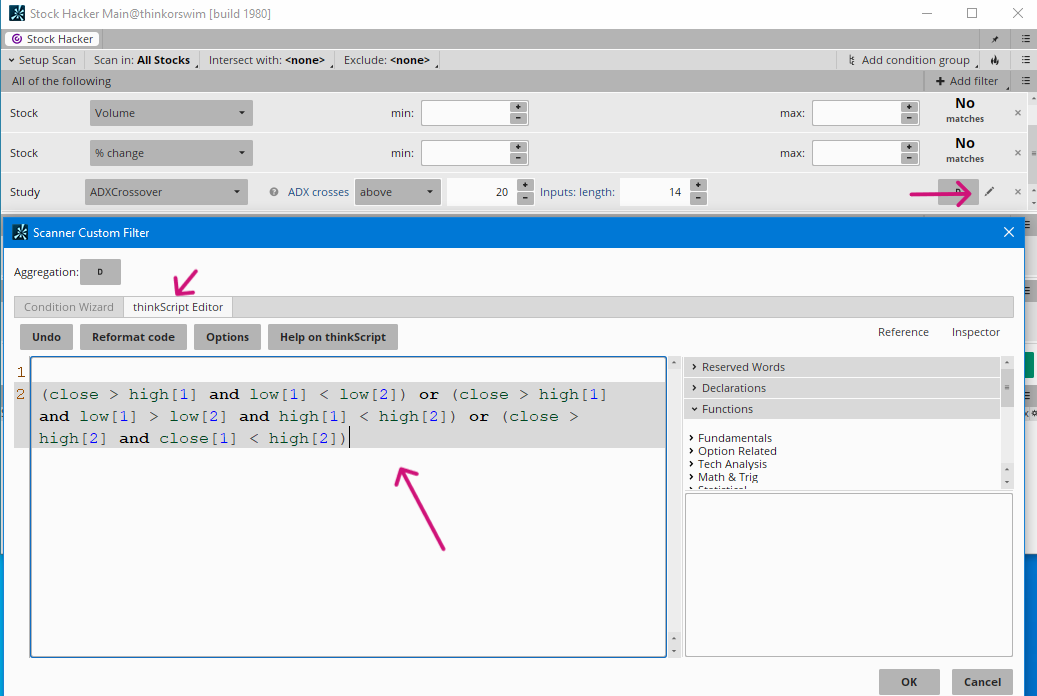Image resolution: width=1037 pixels, height=696 pixels.
Task: Click the Stock Hacker spiral icon tab
Action: (17, 39)
